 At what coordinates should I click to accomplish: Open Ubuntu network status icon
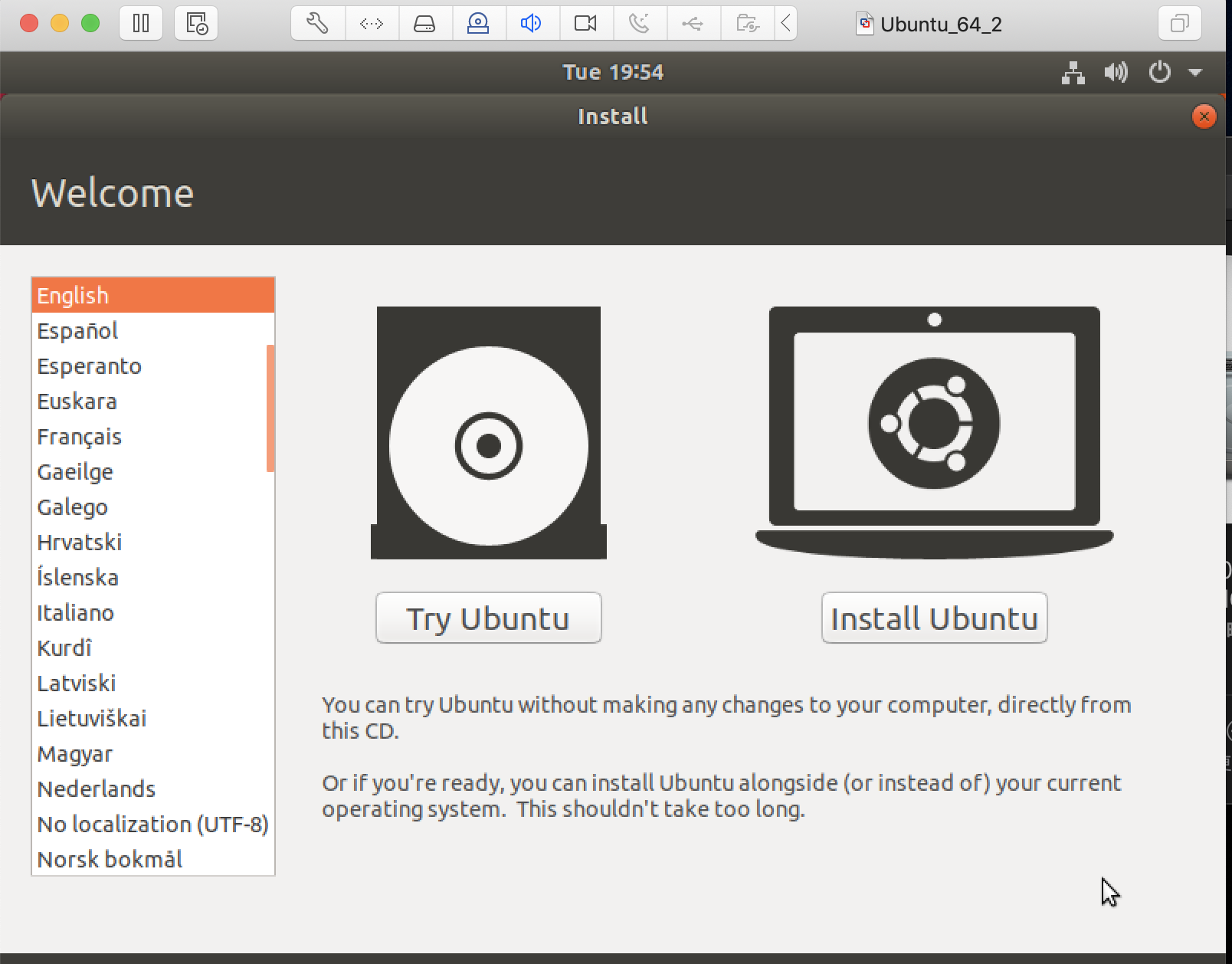[1073, 73]
